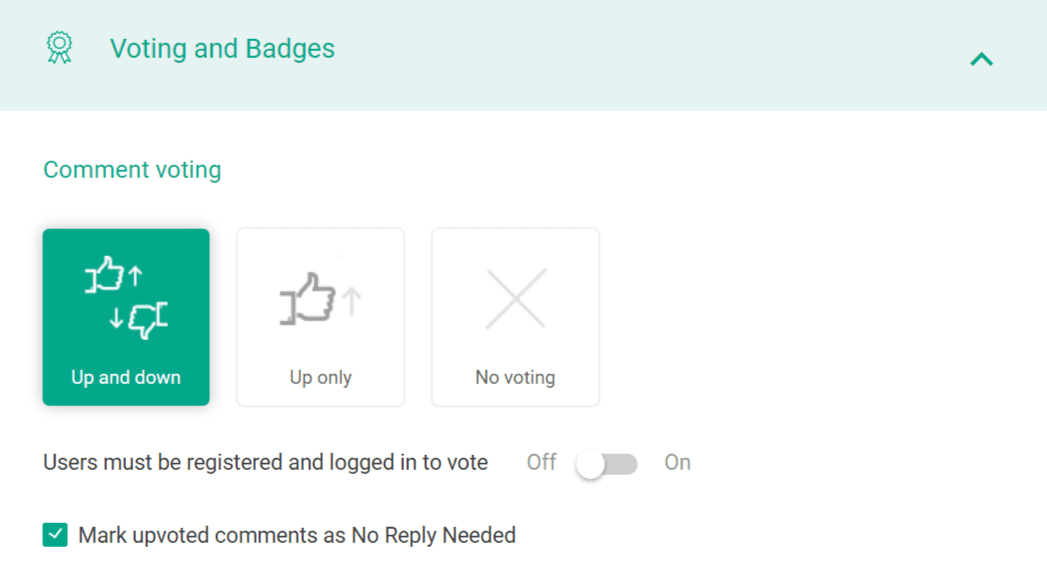Screen dimensions: 1047x588
Task: Click "Users must be registered and logged in" text
Action: point(265,463)
